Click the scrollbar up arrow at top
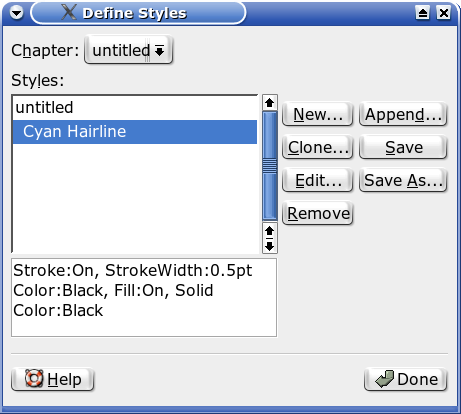This screenshot has width=461, height=414. coord(269,102)
